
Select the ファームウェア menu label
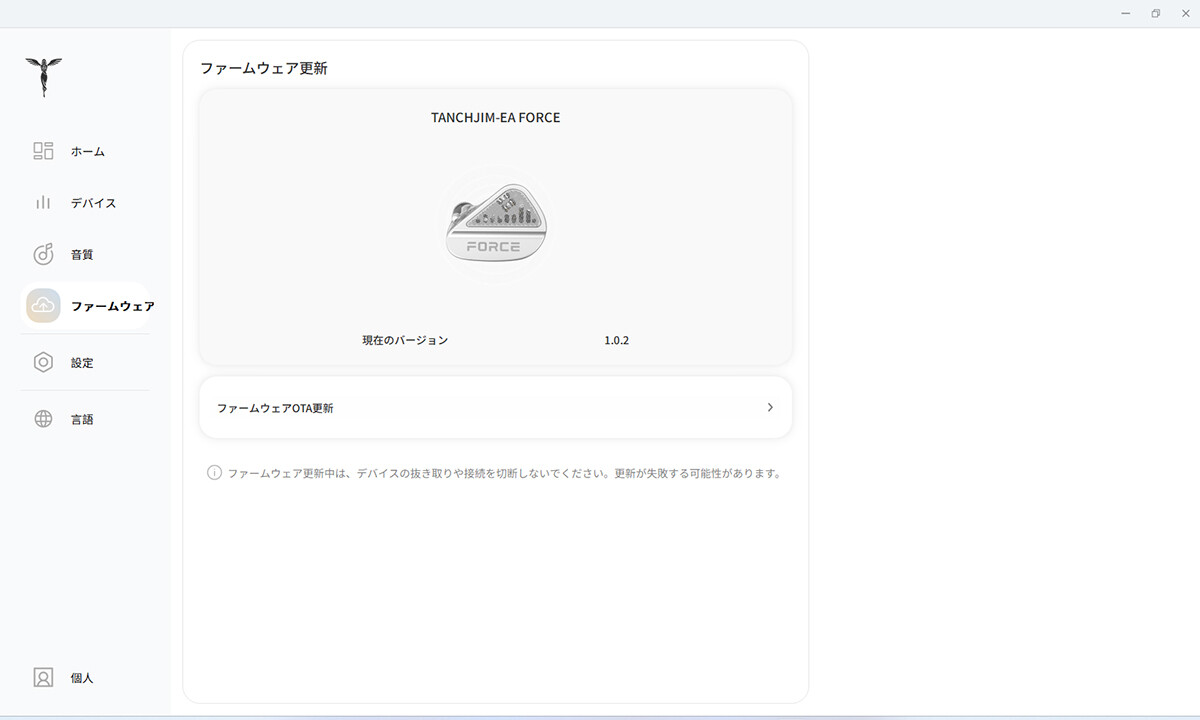(113, 306)
